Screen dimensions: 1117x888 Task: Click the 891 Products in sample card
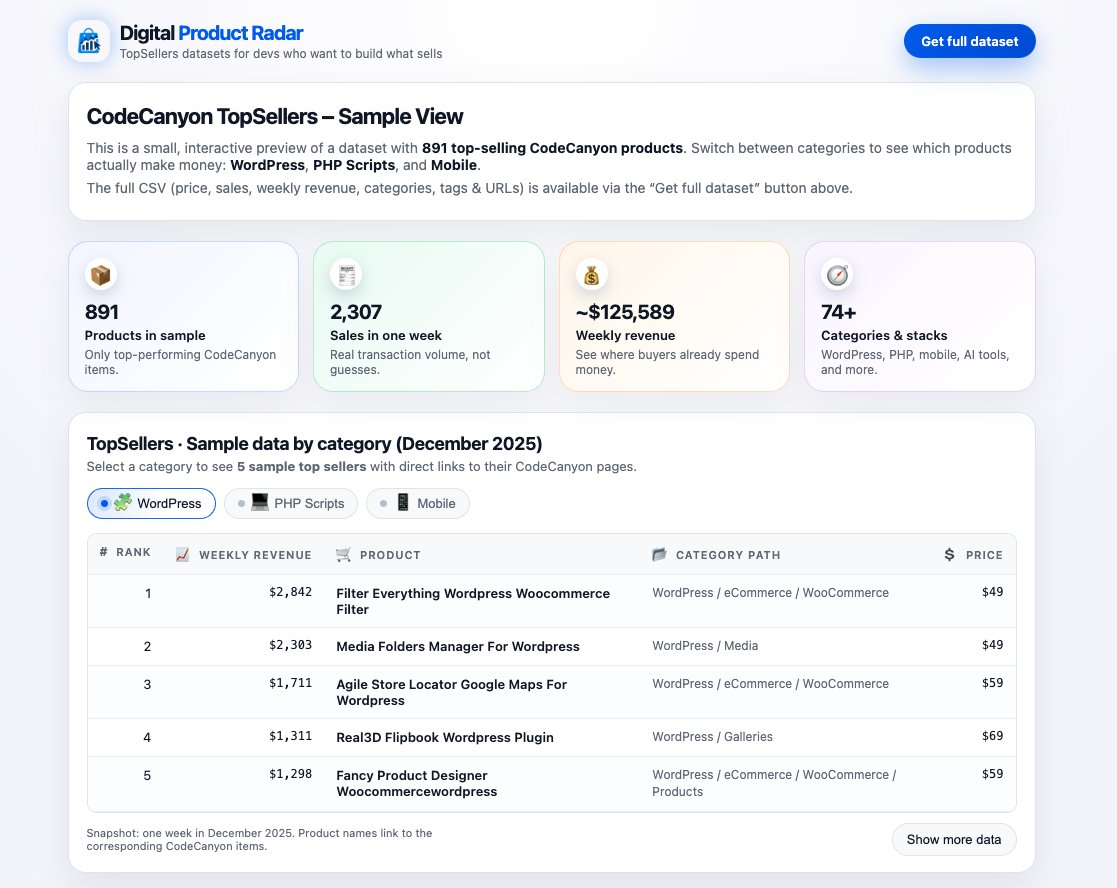(184, 316)
